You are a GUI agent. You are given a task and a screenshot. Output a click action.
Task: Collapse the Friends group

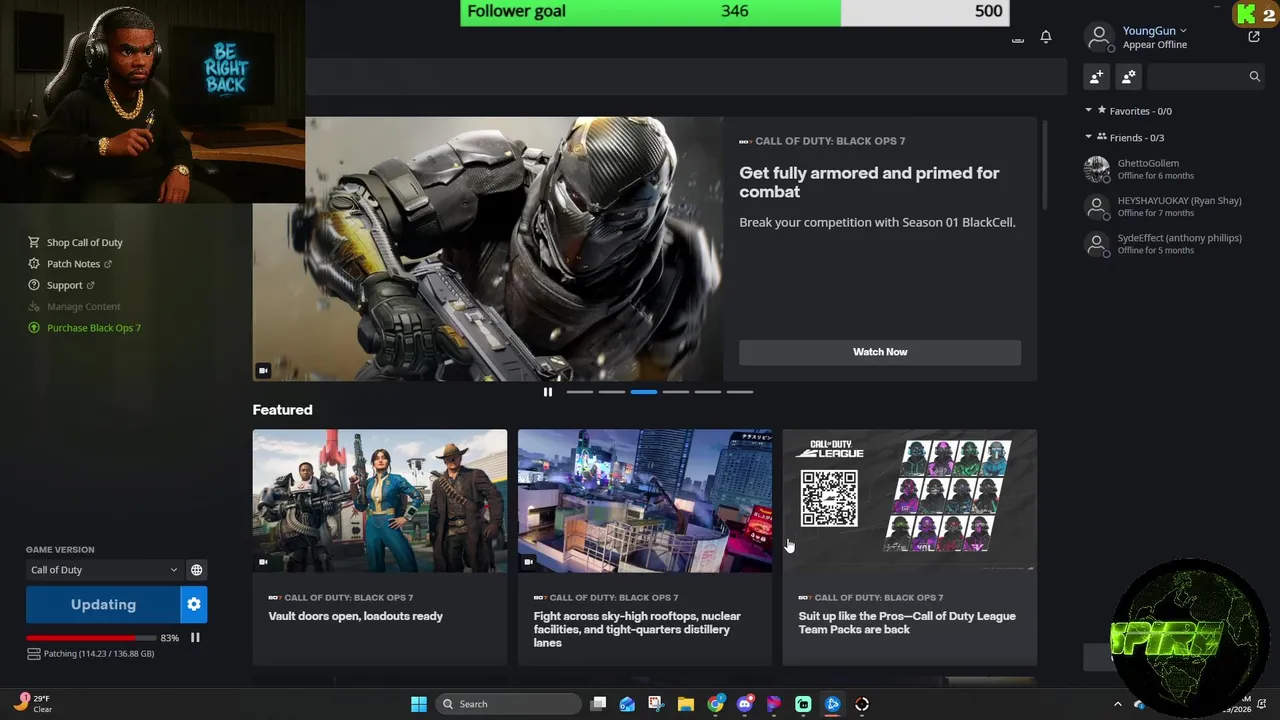pos(1089,137)
